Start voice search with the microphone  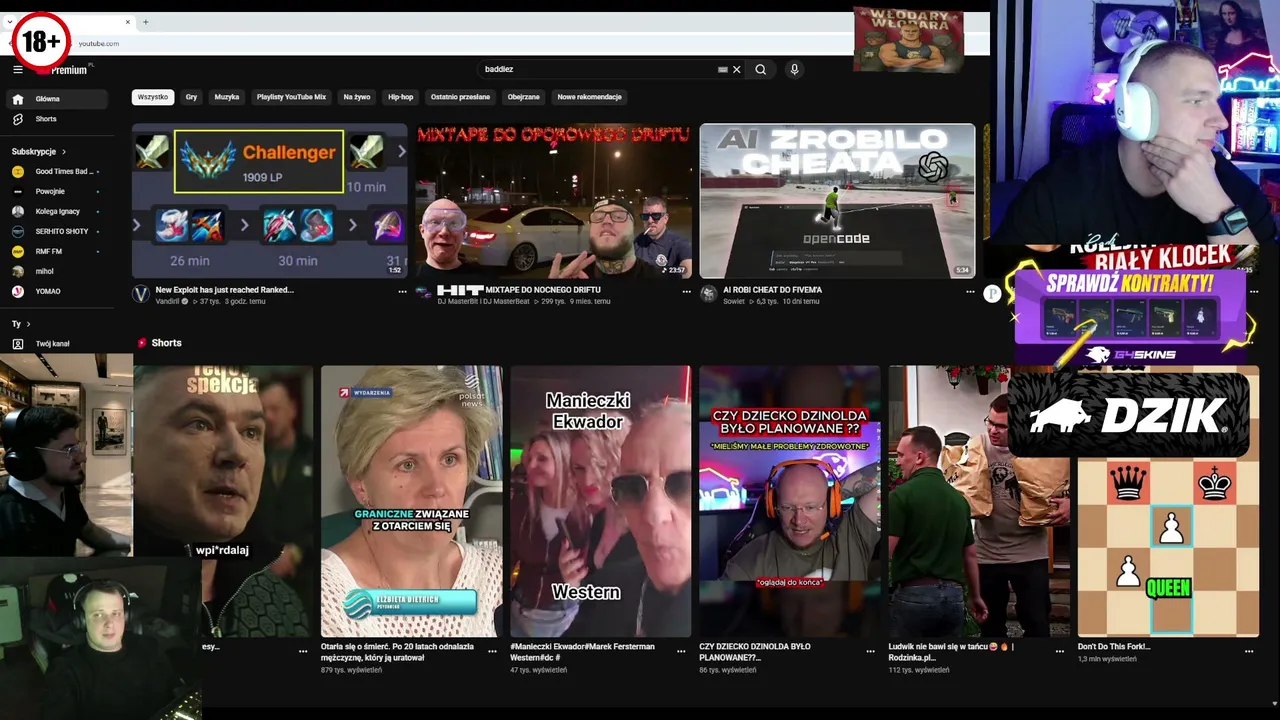click(794, 70)
